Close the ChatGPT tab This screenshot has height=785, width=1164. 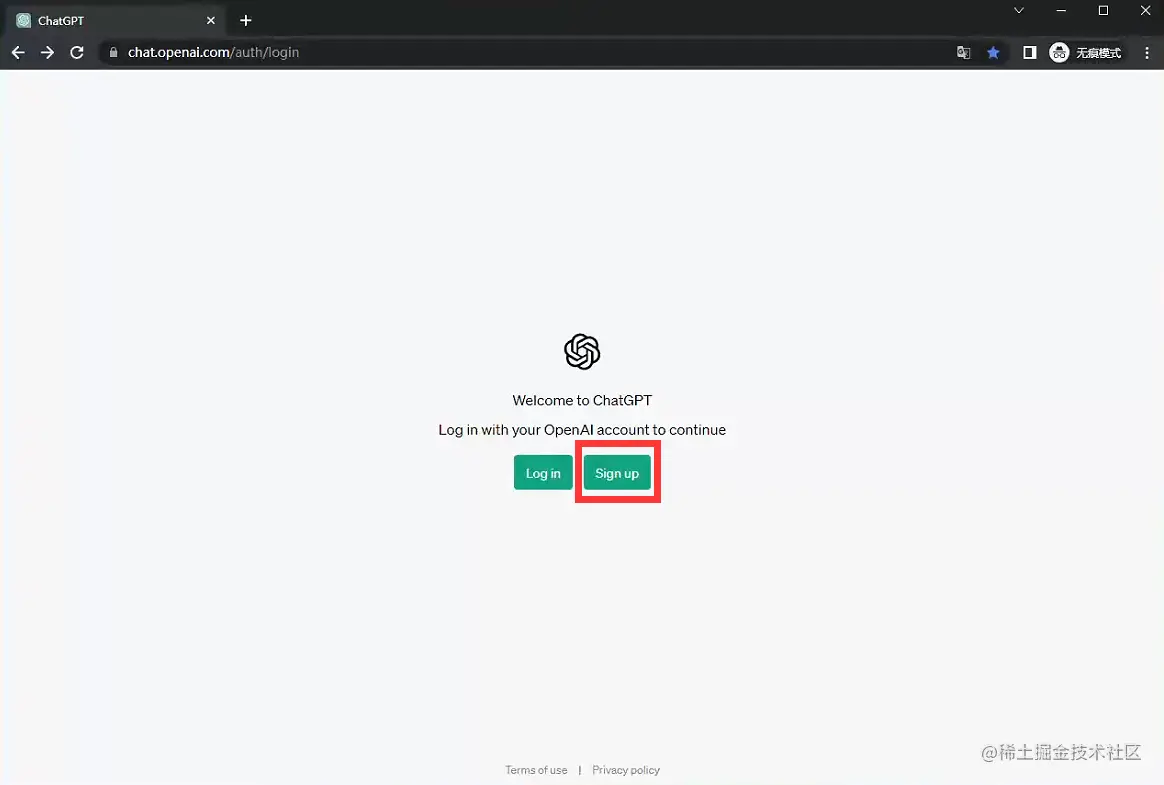point(211,21)
